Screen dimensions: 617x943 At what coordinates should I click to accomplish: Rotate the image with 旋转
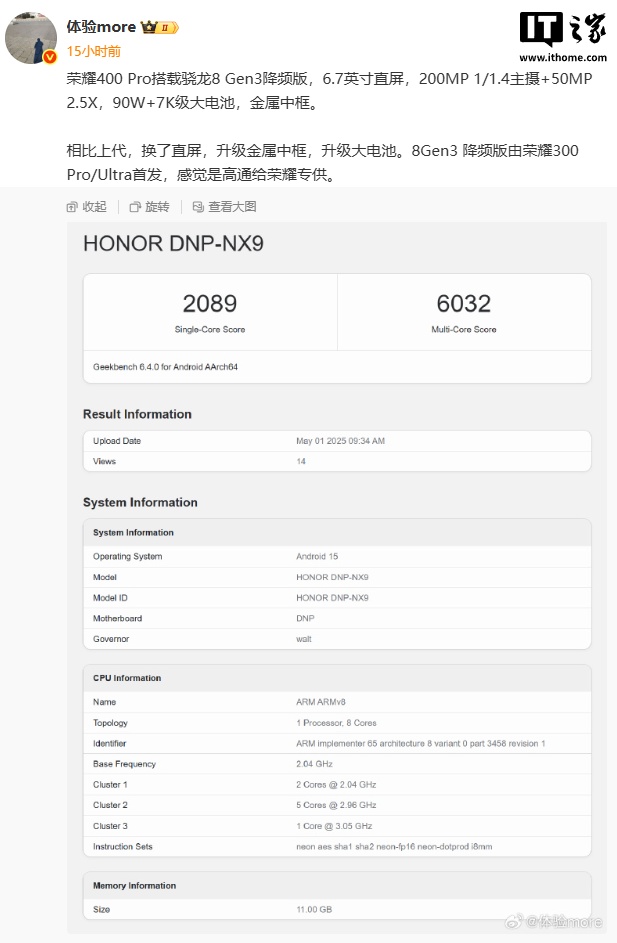click(x=150, y=207)
